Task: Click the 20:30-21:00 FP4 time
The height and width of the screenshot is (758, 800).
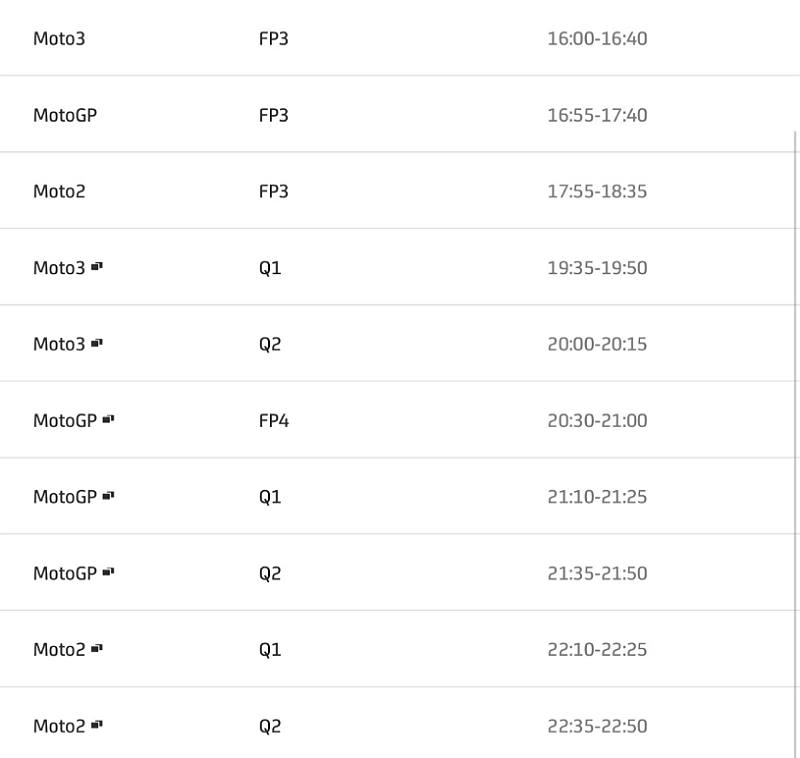Action: (597, 420)
